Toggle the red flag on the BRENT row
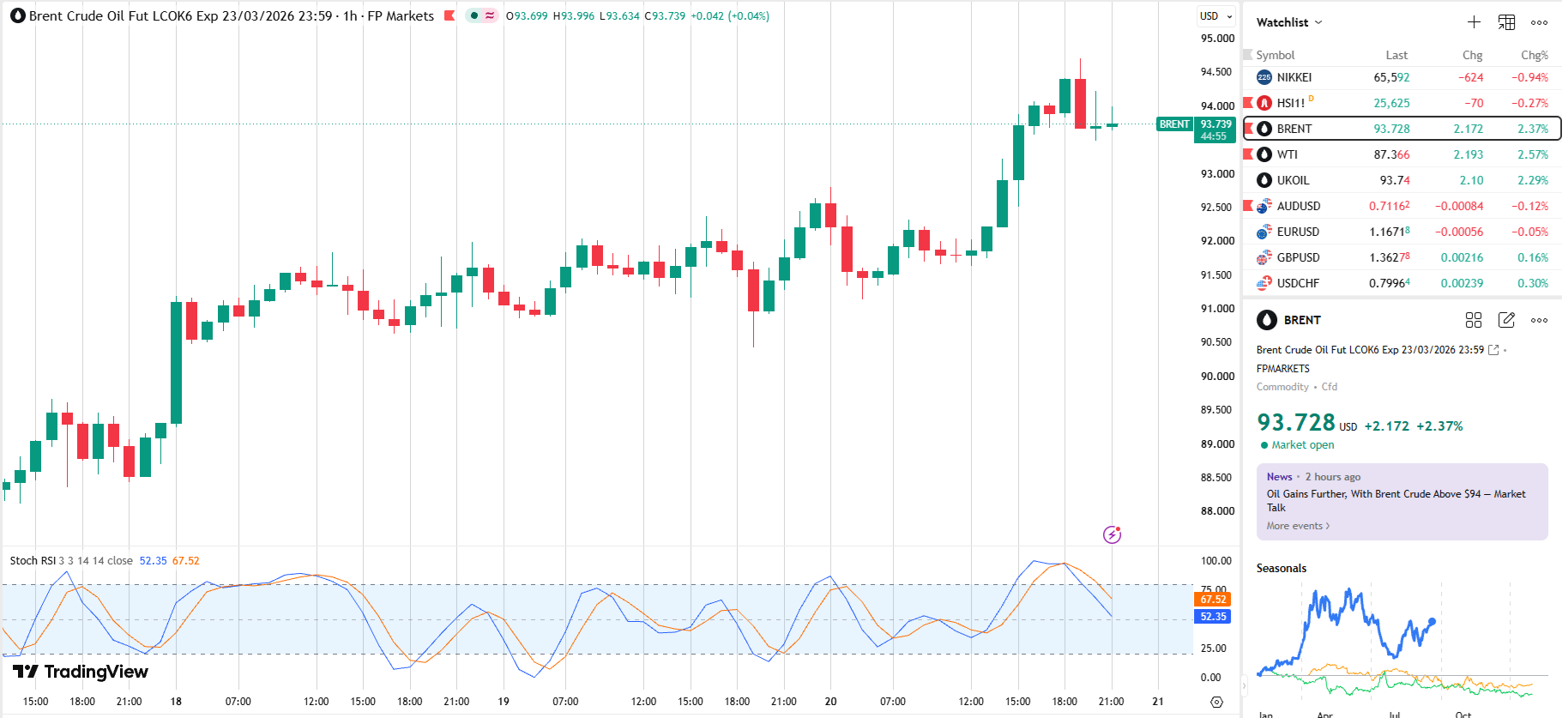Screen dimensions: 1568x718 tap(1249, 129)
